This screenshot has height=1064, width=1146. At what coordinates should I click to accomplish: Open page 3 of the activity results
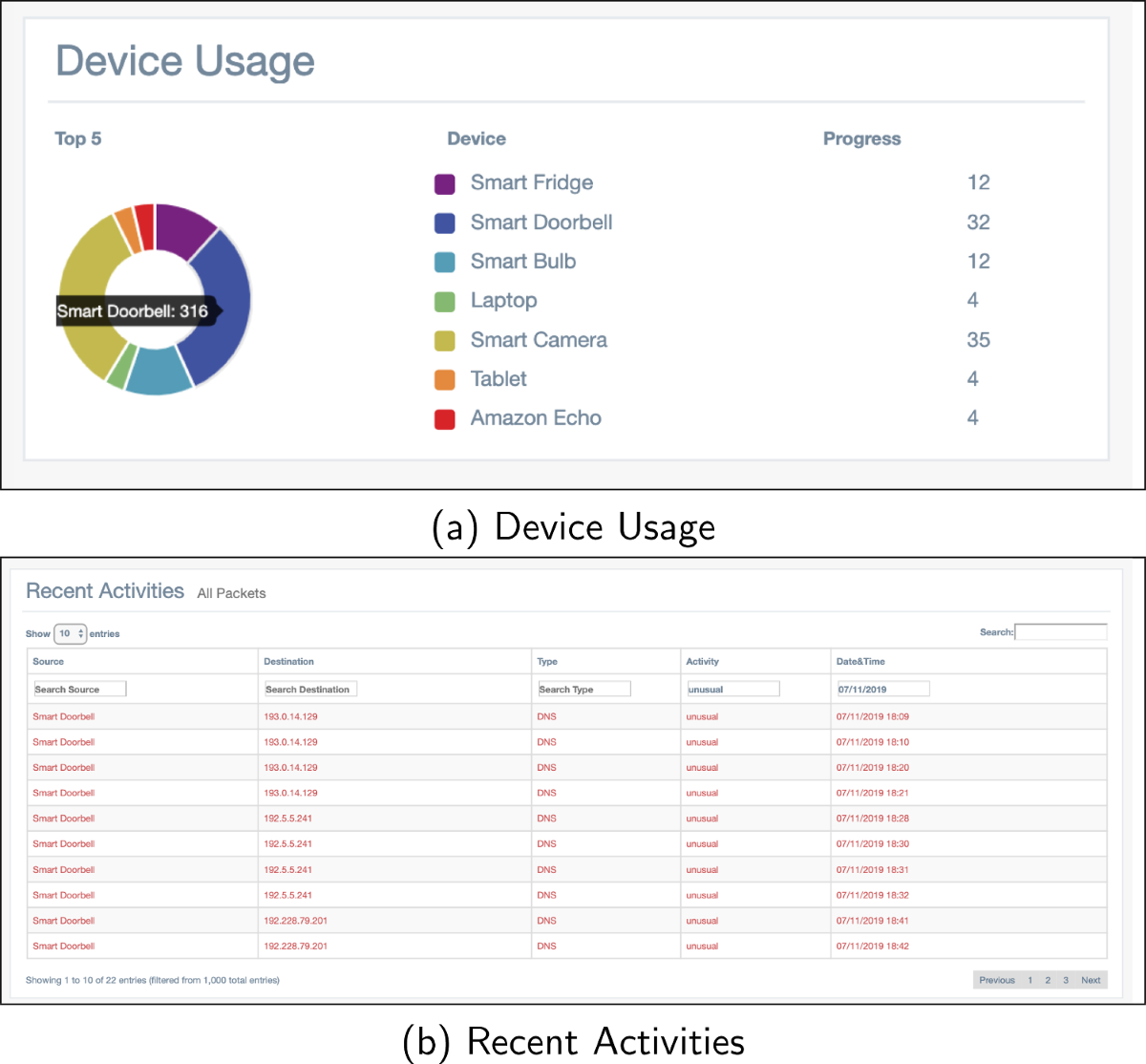click(x=1066, y=980)
